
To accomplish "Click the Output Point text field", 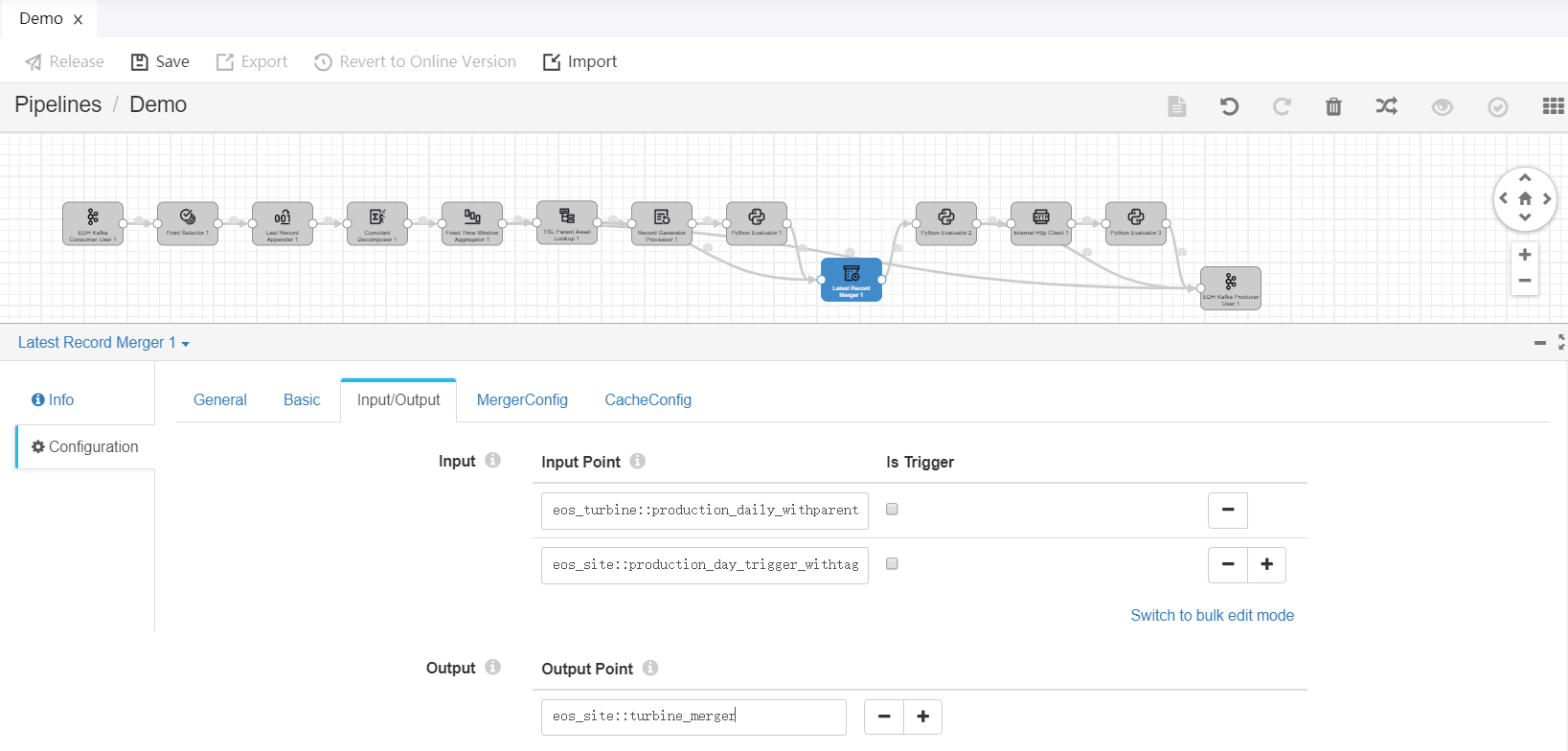I will [693, 717].
